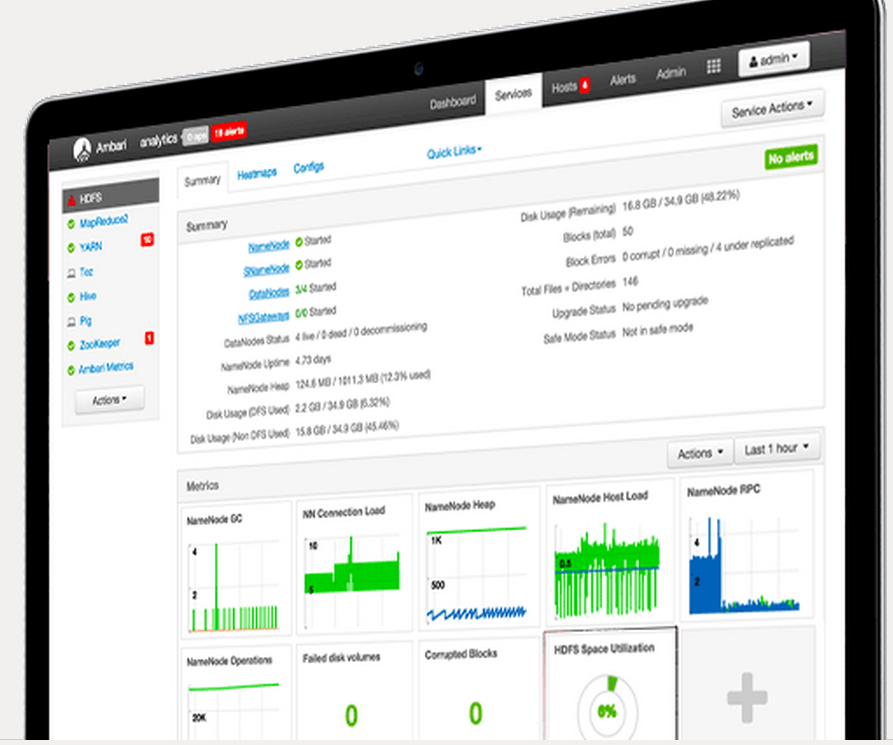Select MapReduce2 service in the sidebar

point(104,222)
